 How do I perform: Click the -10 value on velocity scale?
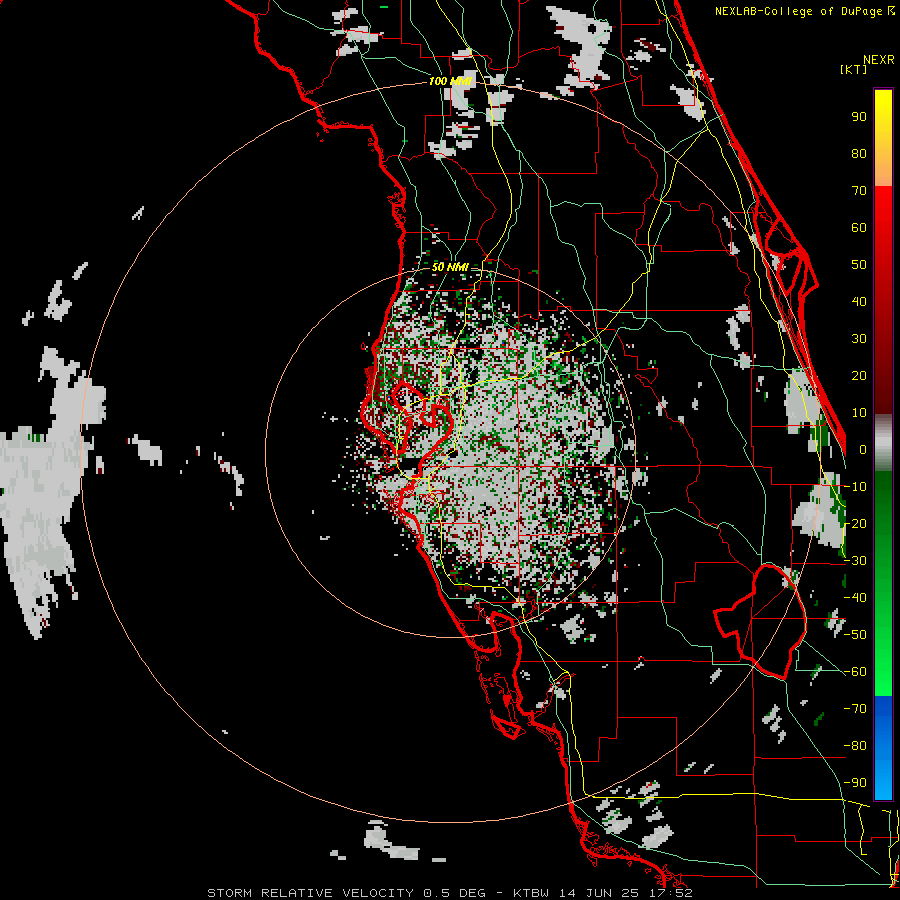pos(855,487)
